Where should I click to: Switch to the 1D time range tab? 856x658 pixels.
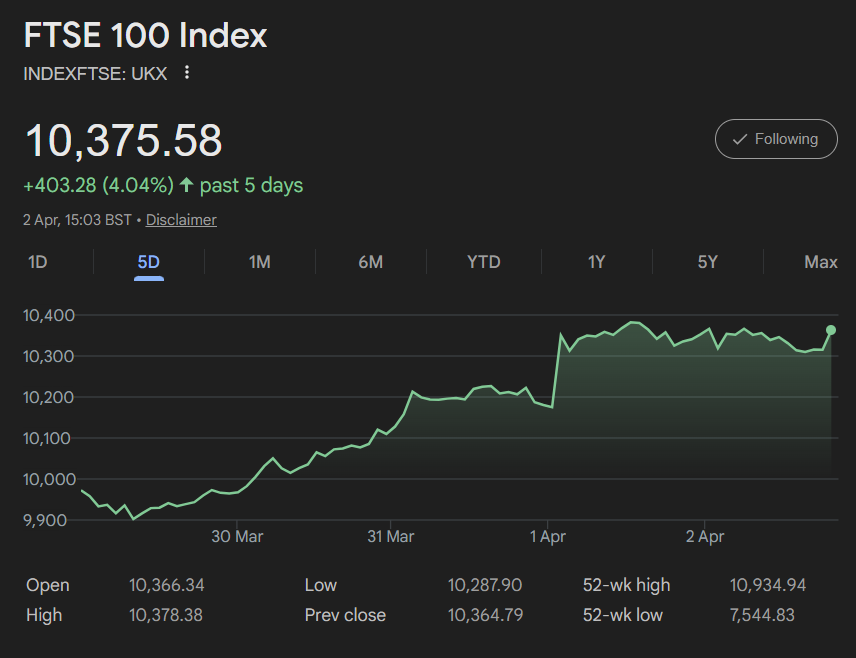coord(38,262)
